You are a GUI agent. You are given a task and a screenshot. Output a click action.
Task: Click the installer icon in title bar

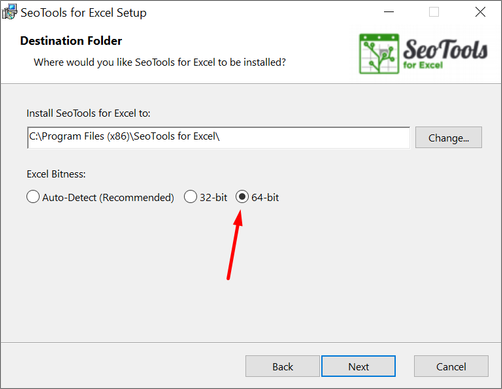tap(9, 12)
